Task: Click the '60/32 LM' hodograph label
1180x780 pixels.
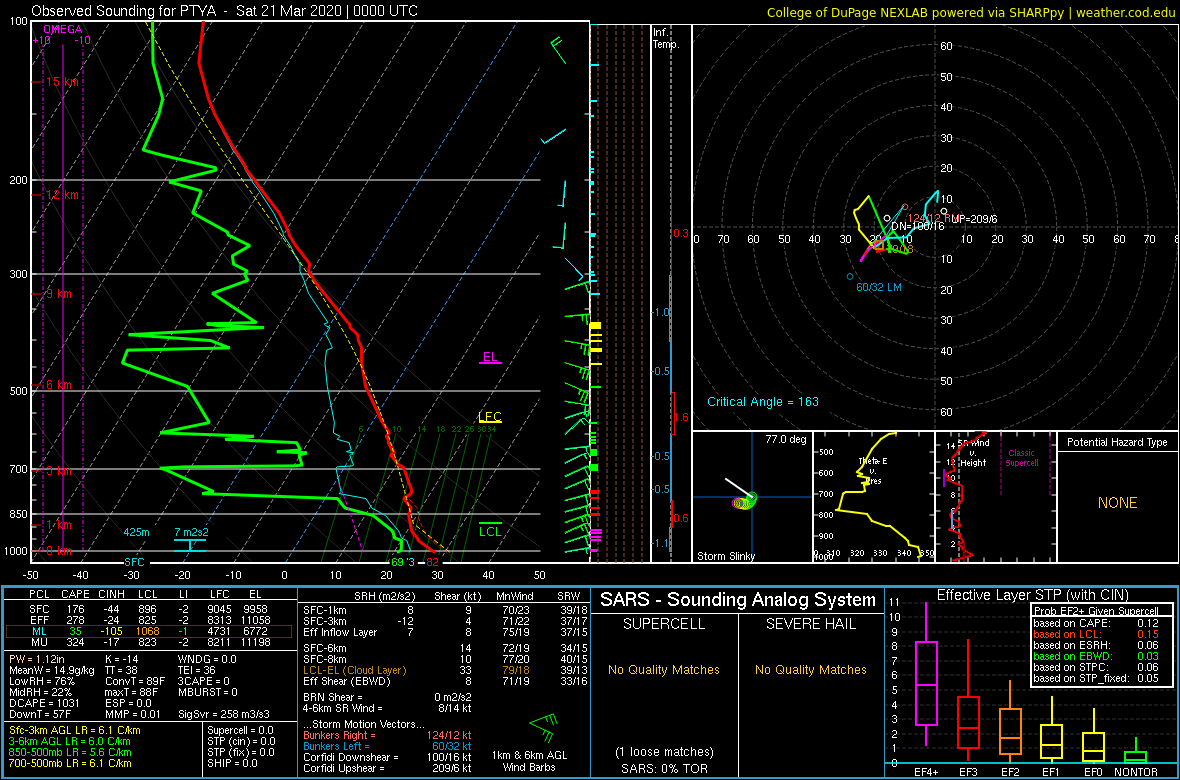Action: [879, 288]
